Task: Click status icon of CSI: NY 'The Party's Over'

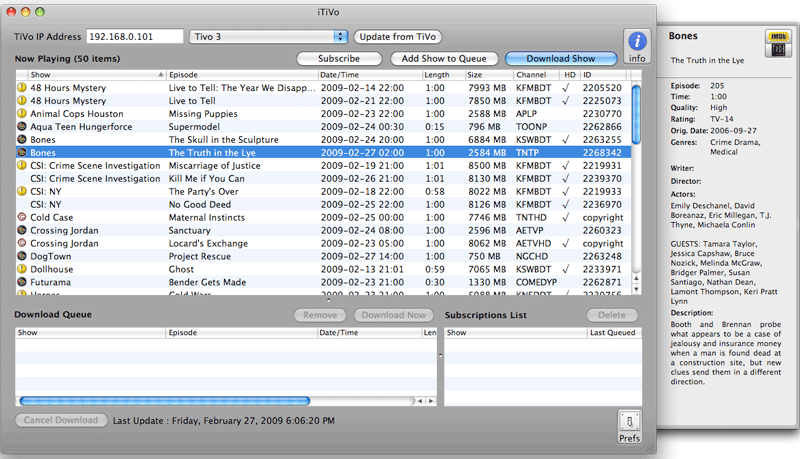Action: 21,191
